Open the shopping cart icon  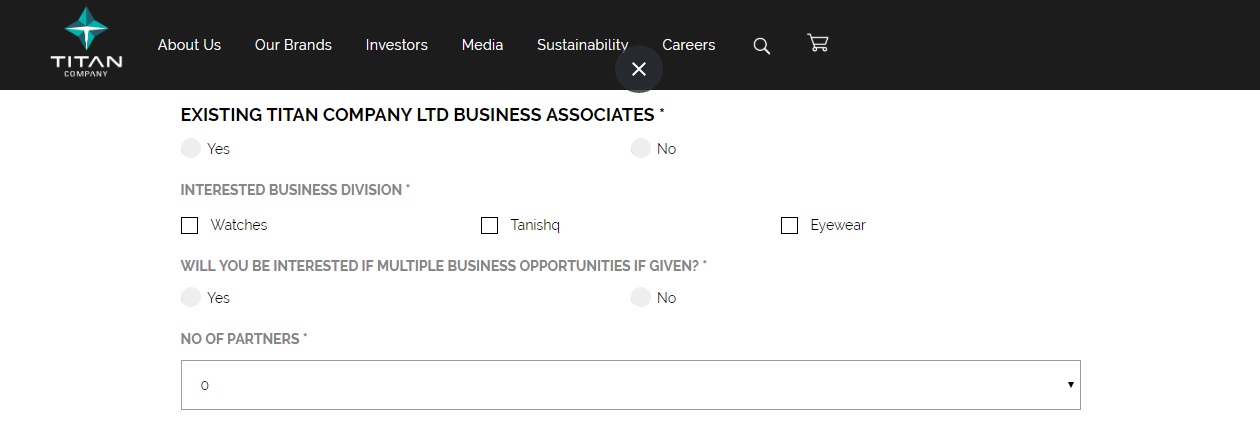coord(818,43)
